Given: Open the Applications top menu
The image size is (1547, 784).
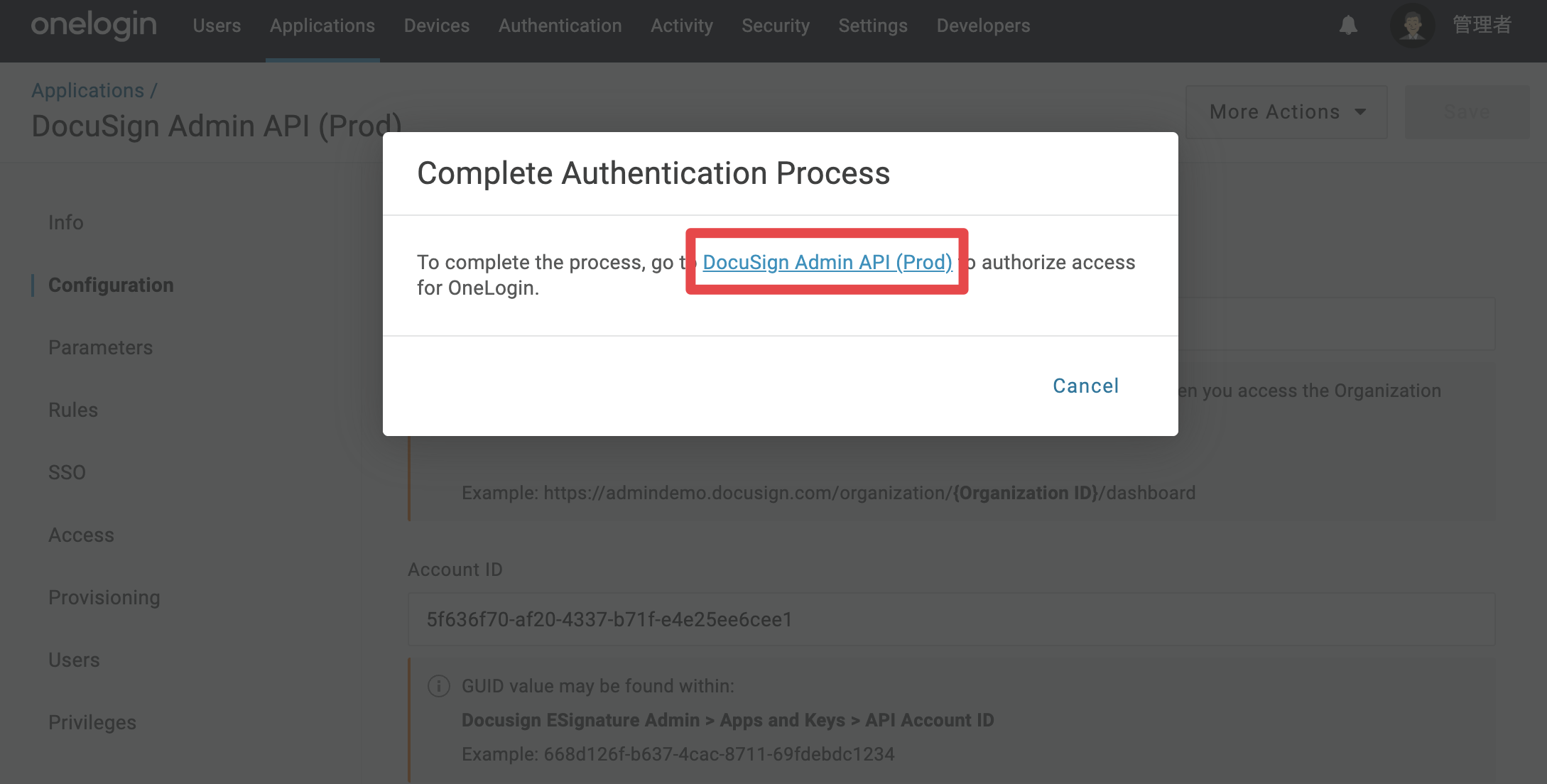Looking at the screenshot, I should point(322,26).
